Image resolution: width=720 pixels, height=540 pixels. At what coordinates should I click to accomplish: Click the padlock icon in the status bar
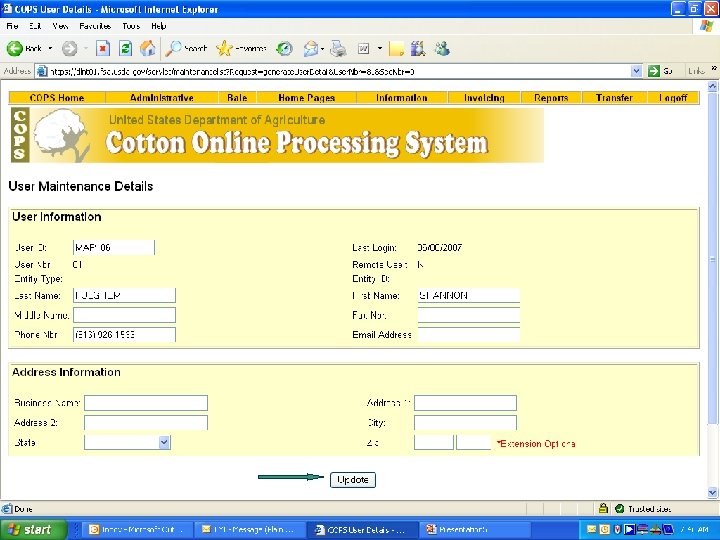(603, 508)
